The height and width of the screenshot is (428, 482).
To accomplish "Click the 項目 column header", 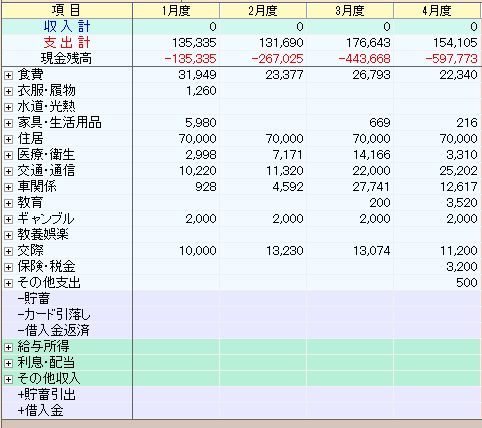I will (x=67, y=11).
